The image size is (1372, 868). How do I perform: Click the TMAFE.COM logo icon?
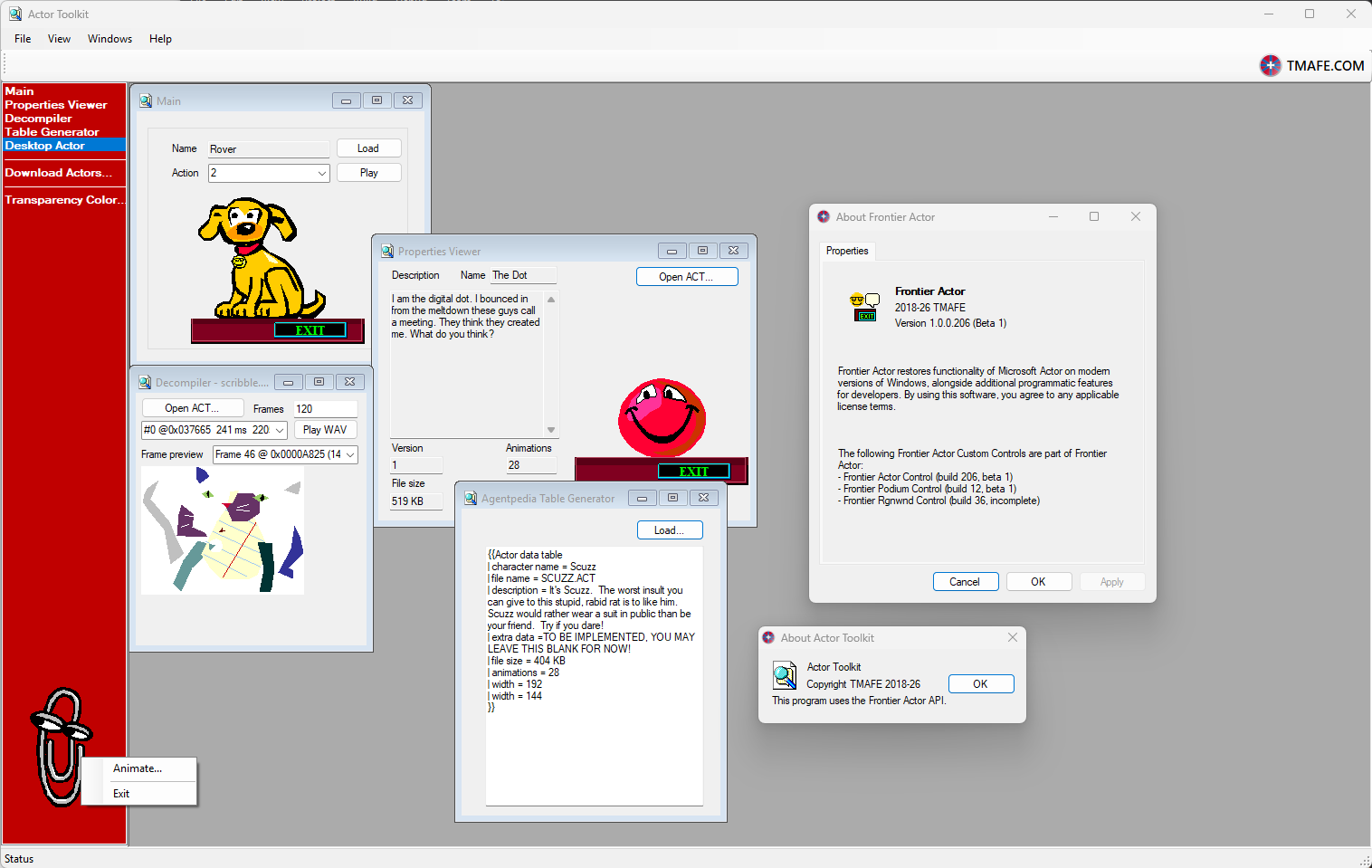1271,65
